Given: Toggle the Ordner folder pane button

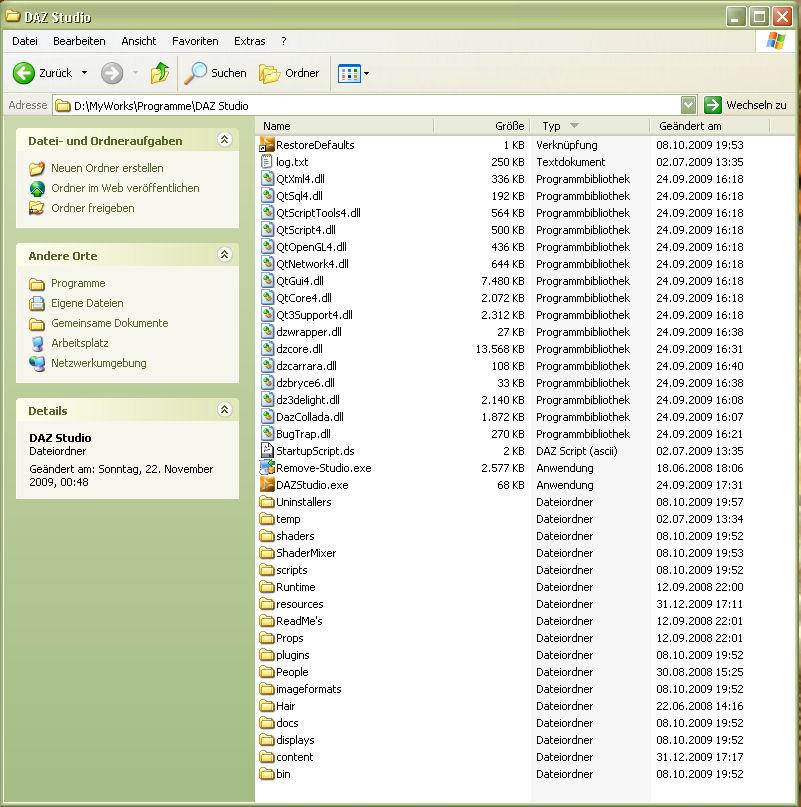Looking at the screenshot, I should 289,73.
